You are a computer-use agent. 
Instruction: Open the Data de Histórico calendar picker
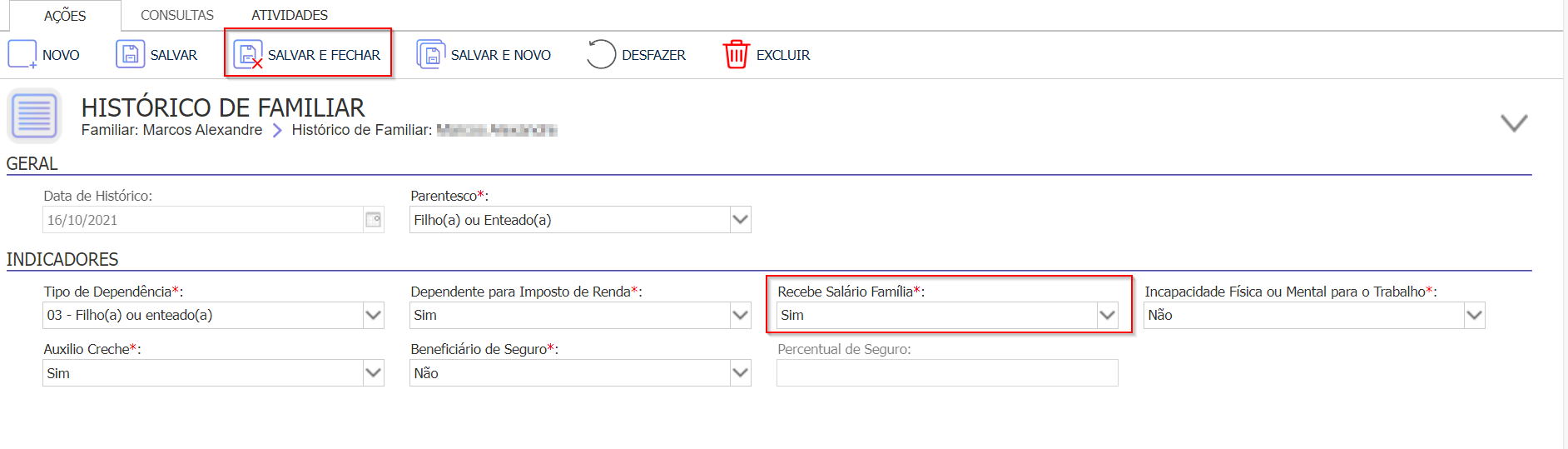coord(374,220)
